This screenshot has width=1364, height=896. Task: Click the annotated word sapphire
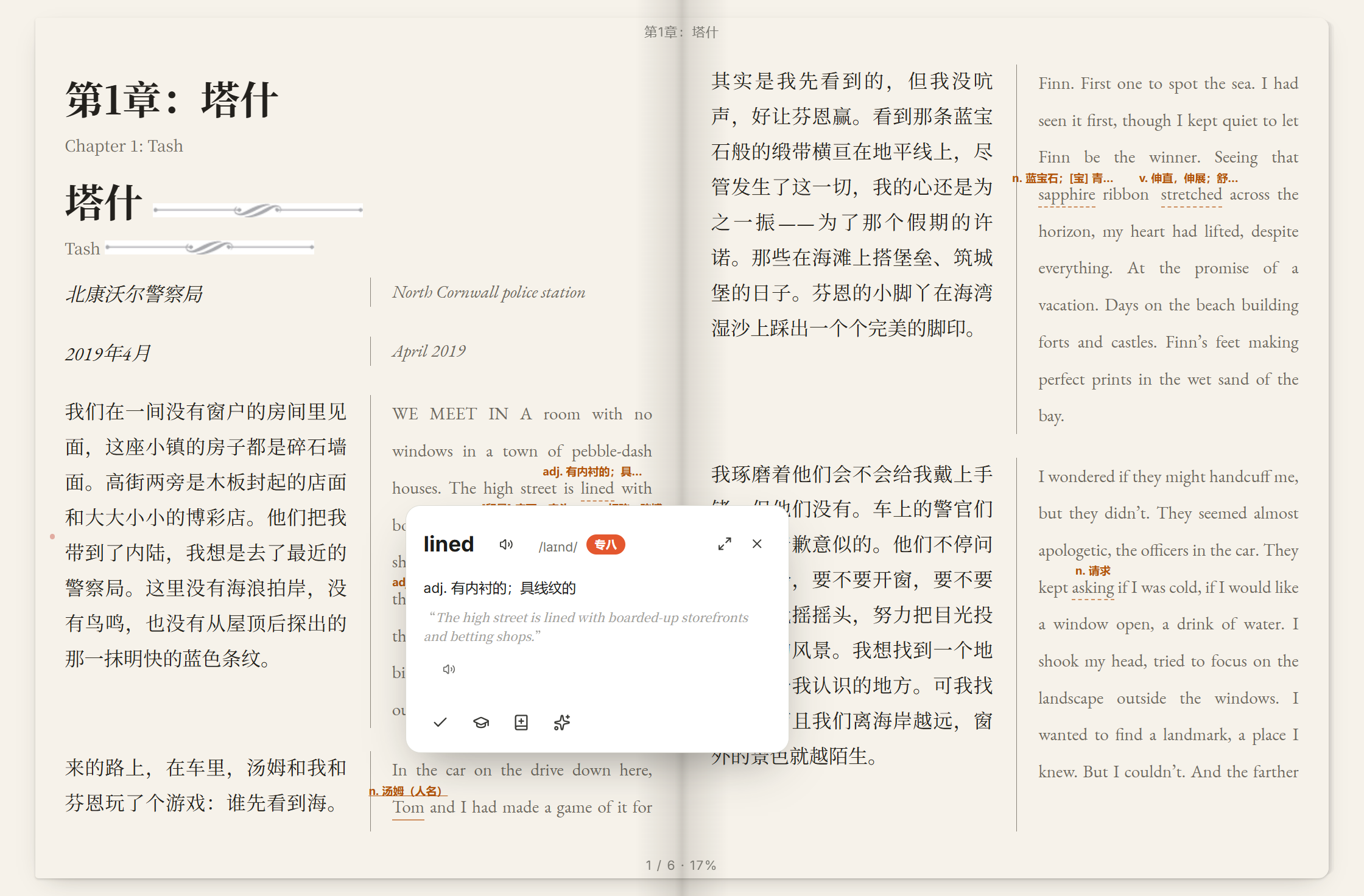pyautogui.click(x=1067, y=195)
